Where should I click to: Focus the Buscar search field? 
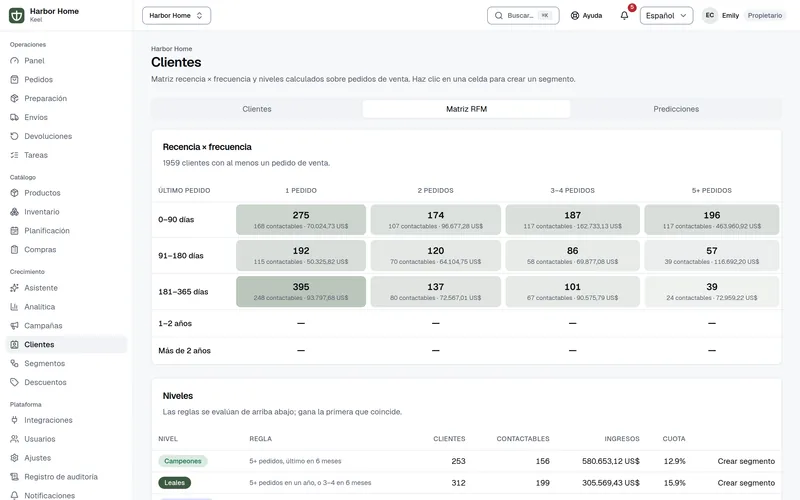tap(523, 15)
